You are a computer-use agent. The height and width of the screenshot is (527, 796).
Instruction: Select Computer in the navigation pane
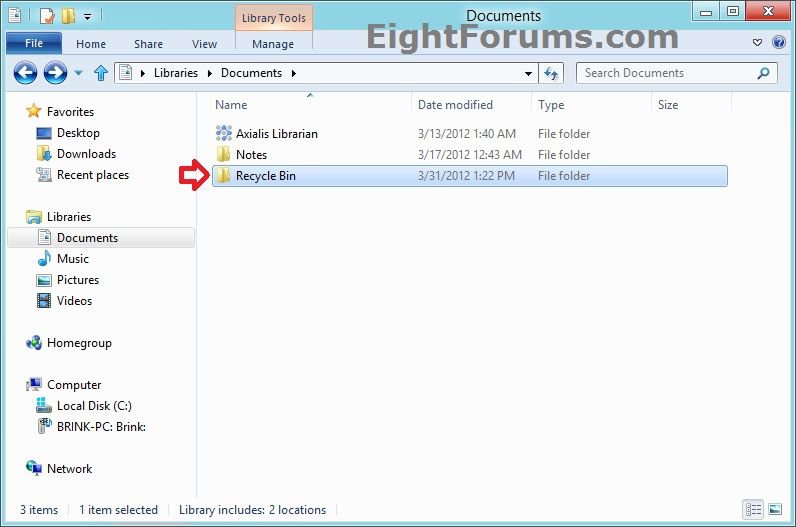[x=74, y=385]
